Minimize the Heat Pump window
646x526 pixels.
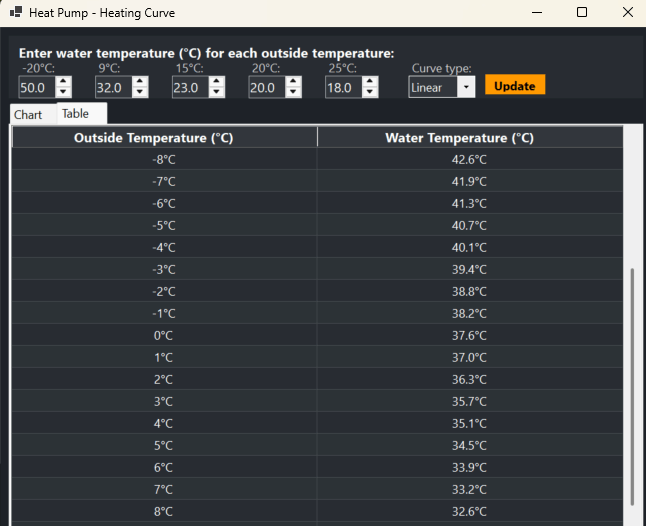tap(537, 12)
